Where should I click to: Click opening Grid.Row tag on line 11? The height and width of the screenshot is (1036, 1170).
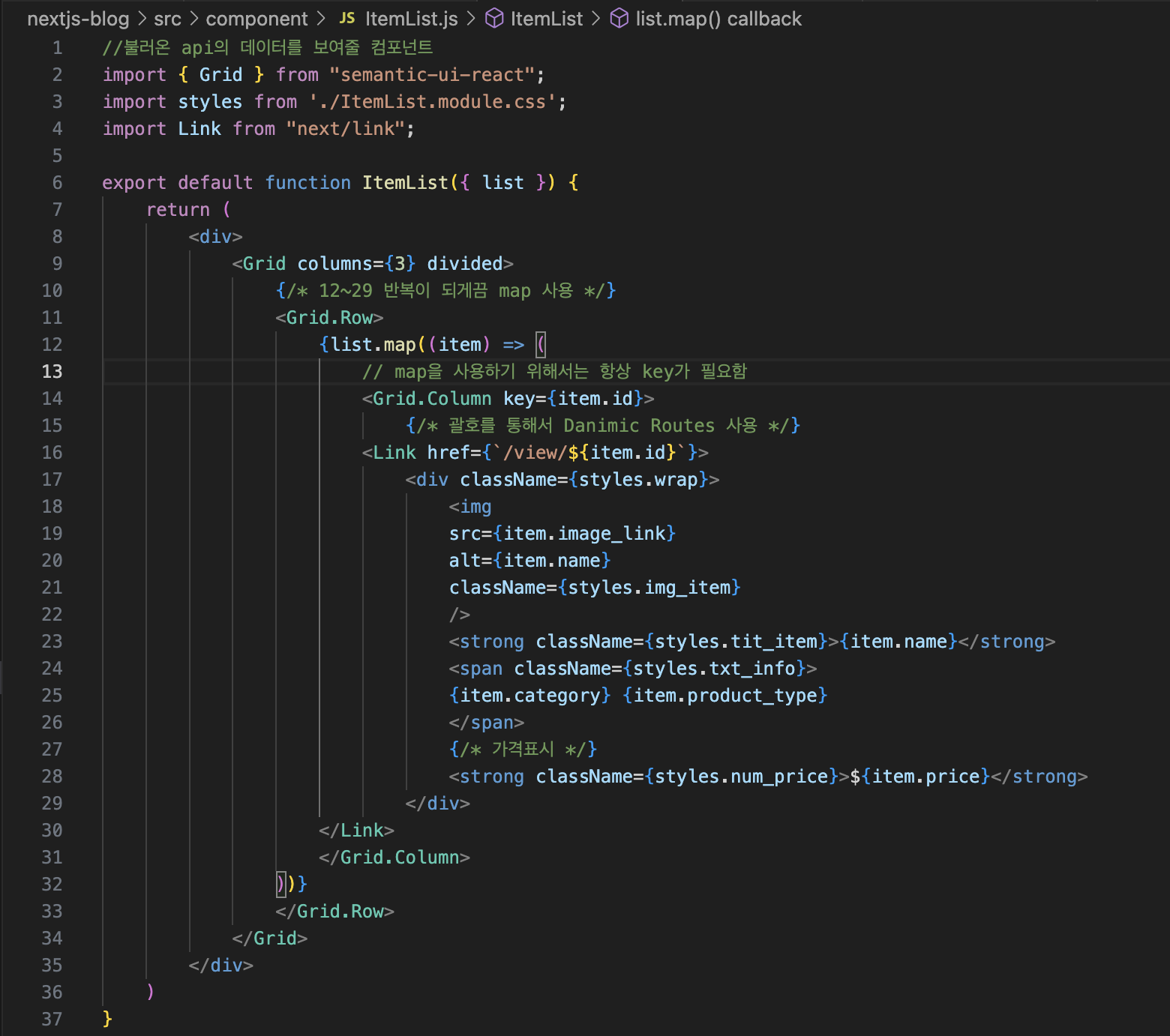tap(329, 317)
